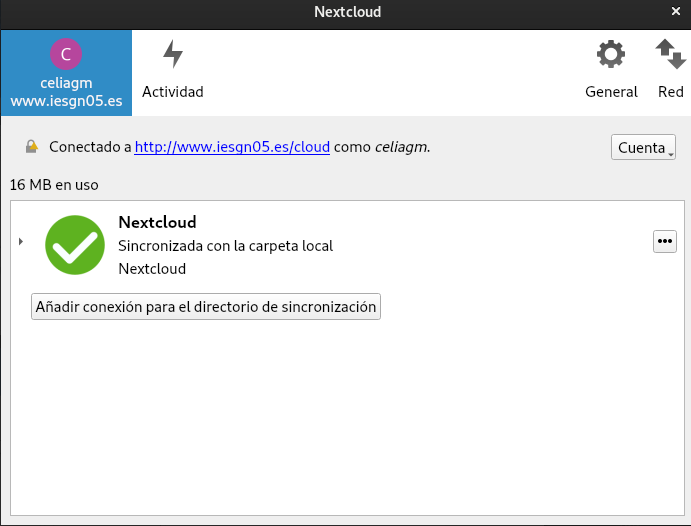
Task: Click the padlock connection icon
Action: (32, 146)
